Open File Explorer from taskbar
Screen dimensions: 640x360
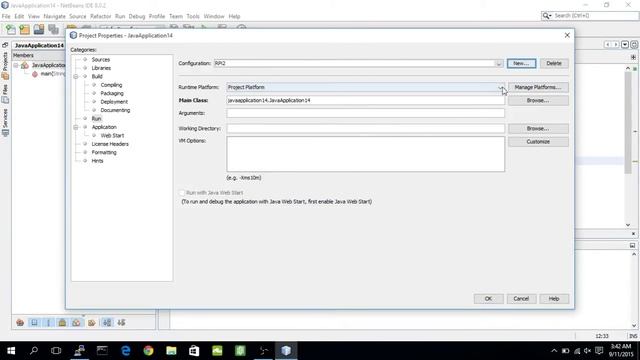(x=171, y=351)
